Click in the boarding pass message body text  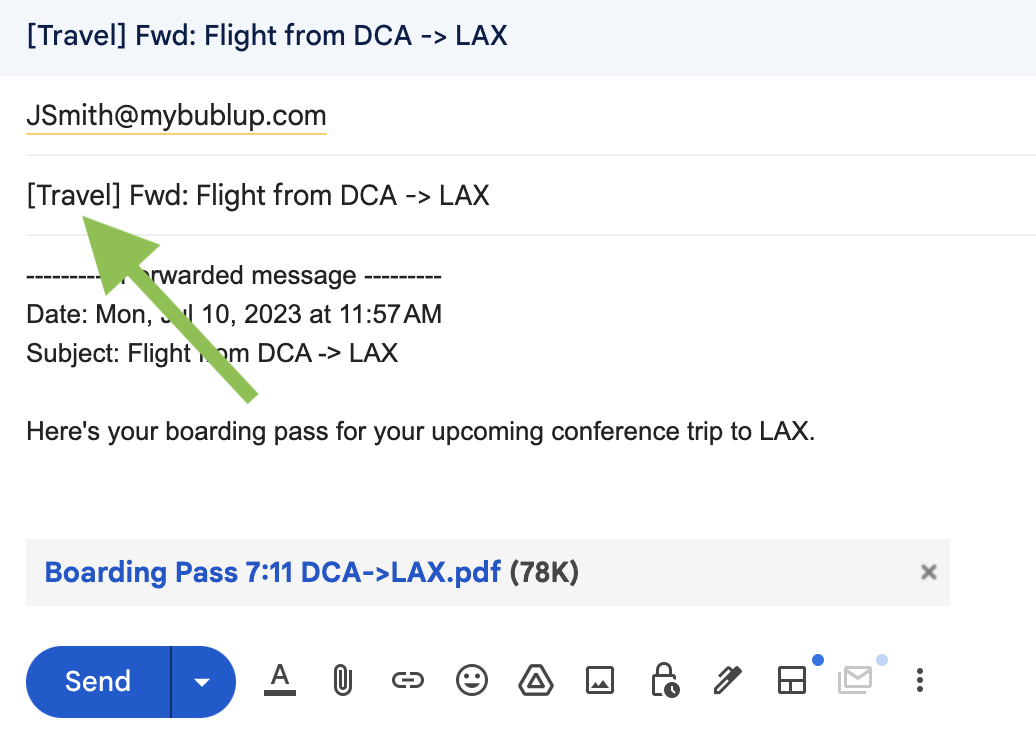[x=421, y=431]
